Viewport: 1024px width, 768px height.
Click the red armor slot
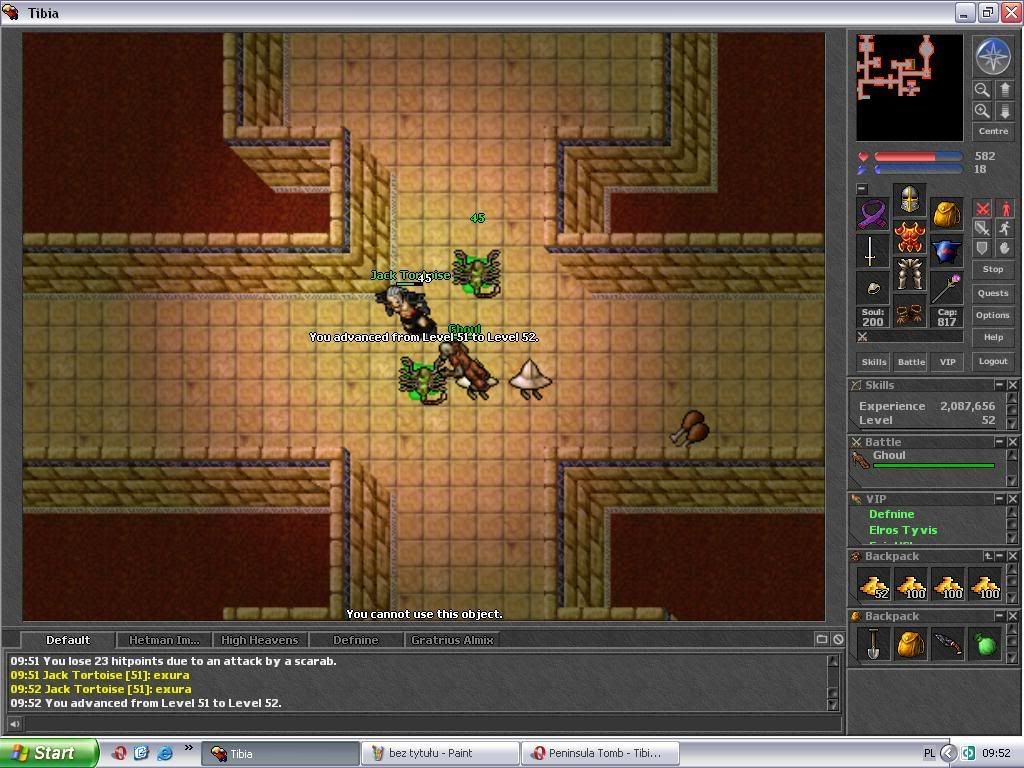909,236
